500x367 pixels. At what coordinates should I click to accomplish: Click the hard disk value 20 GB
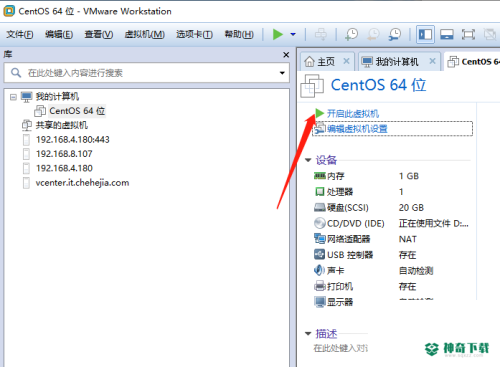pyautogui.click(x=411, y=208)
